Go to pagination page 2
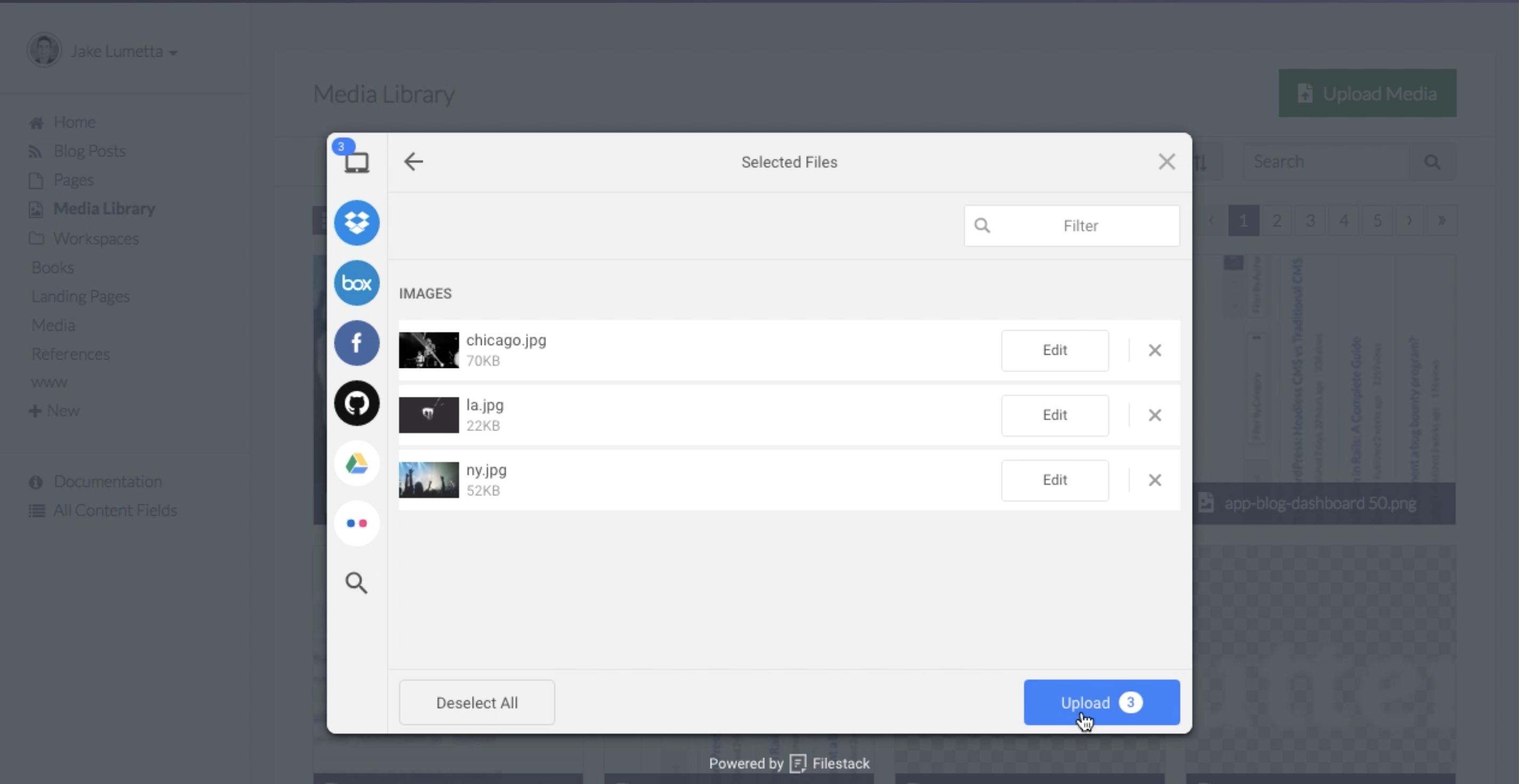Screen dimensions: 1519x784 click(1277, 220)
